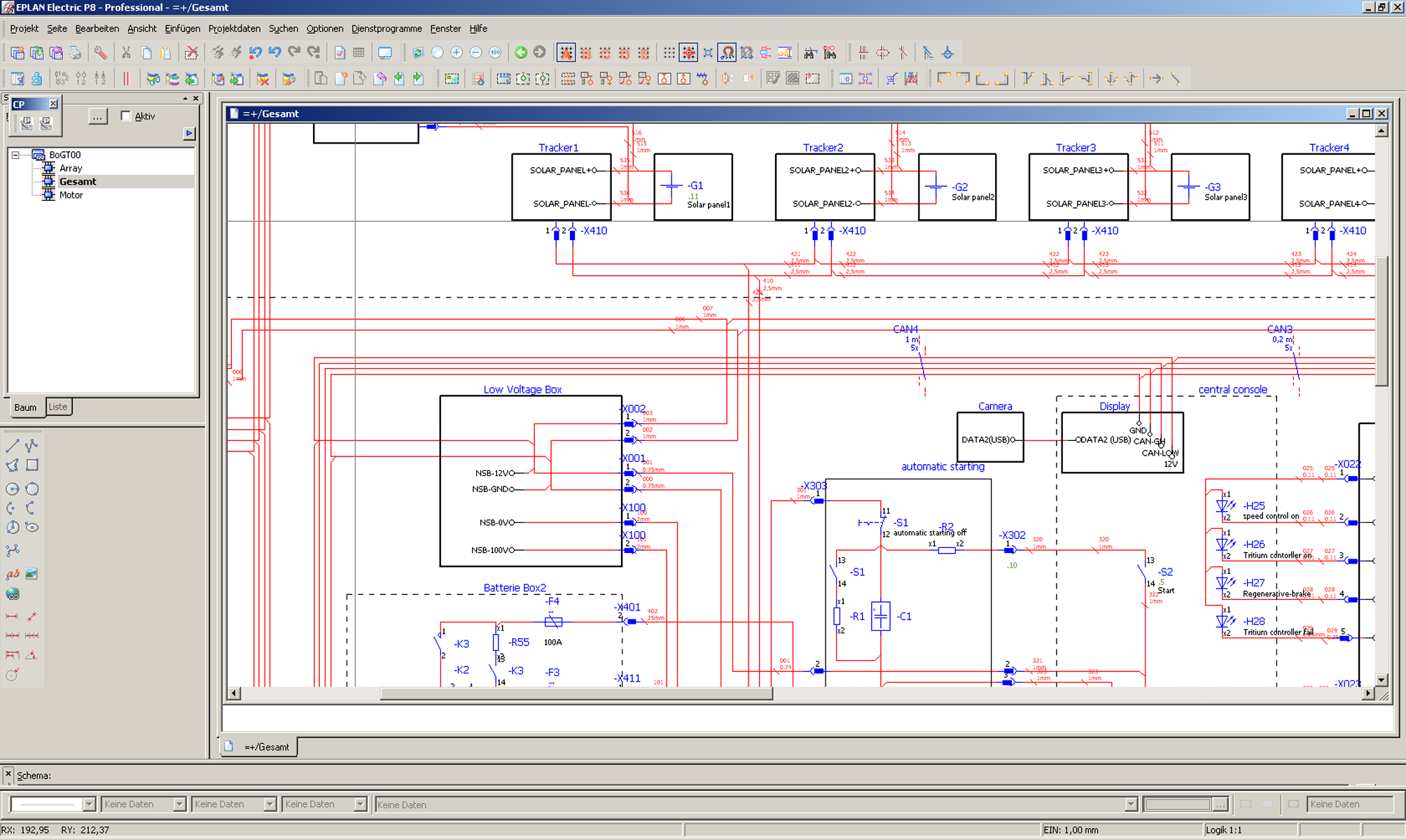Toggle the Aktiv checkbox
The image size is (1406, 840).
(x=126, y=116)
